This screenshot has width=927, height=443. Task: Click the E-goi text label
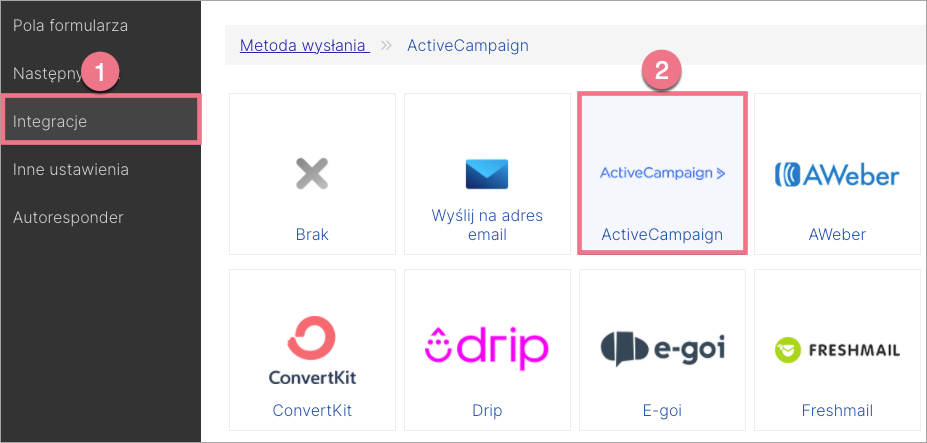pos(662,410)
